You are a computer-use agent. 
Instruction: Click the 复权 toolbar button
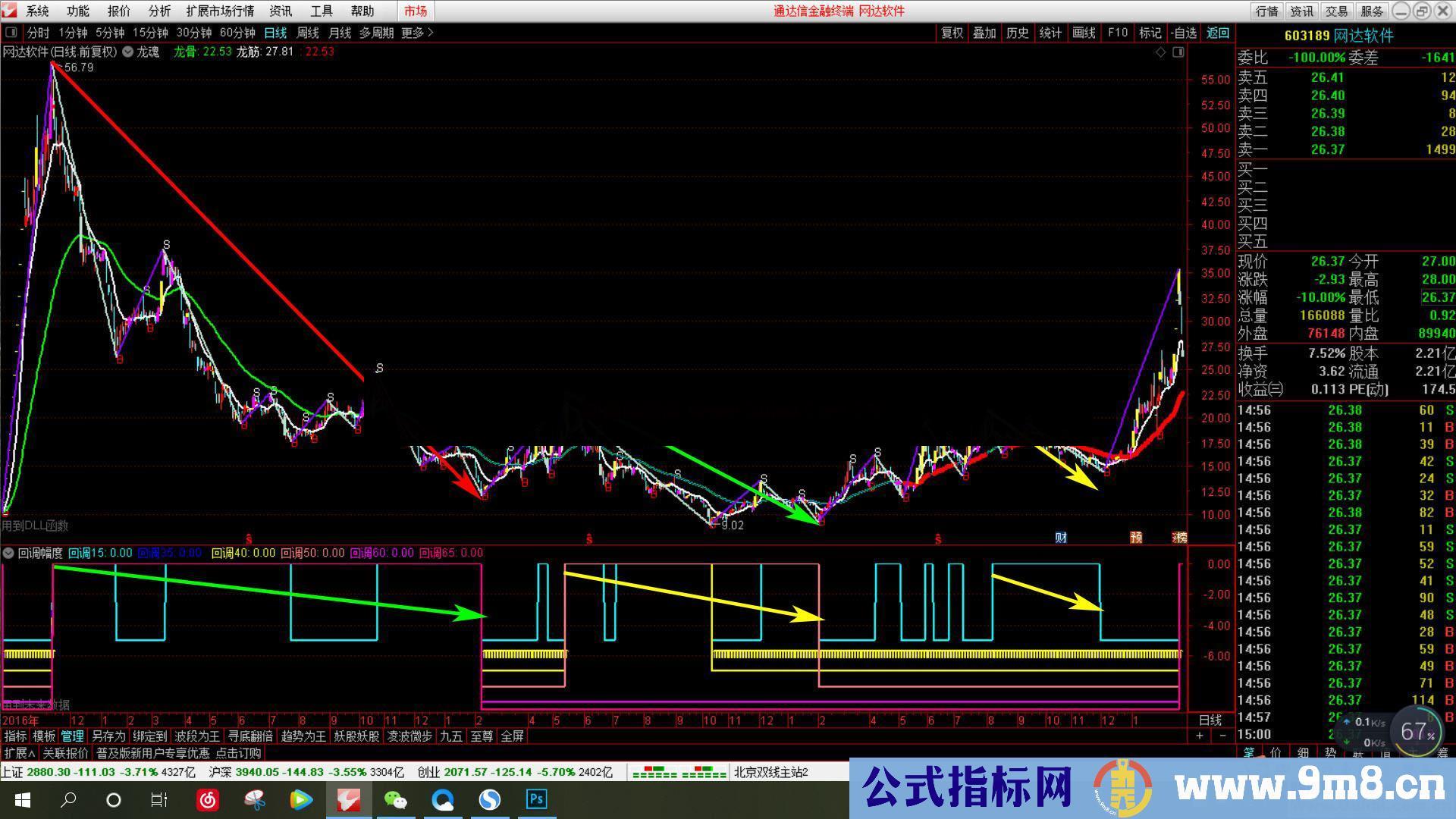952,33
